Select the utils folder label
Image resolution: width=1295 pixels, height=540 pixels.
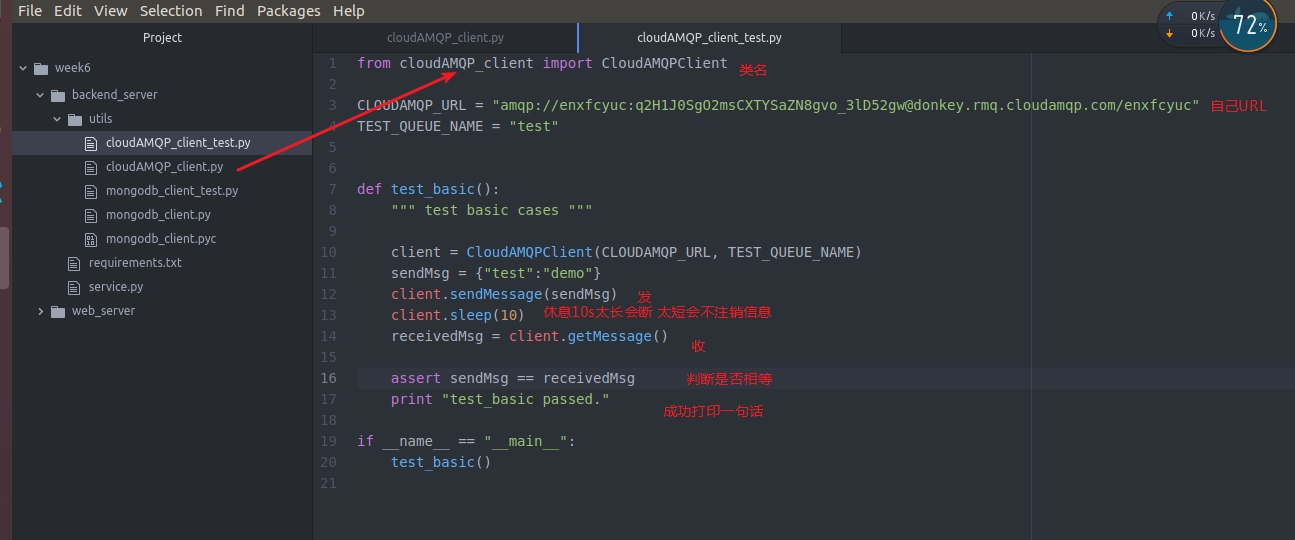click(101, 119)
